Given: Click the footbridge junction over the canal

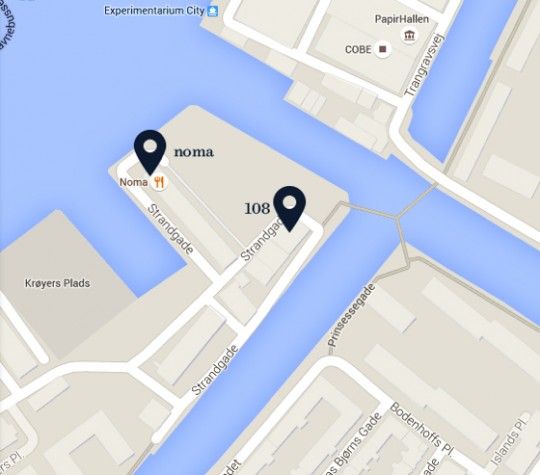Looking at the screenshot, I should (396, 217).
